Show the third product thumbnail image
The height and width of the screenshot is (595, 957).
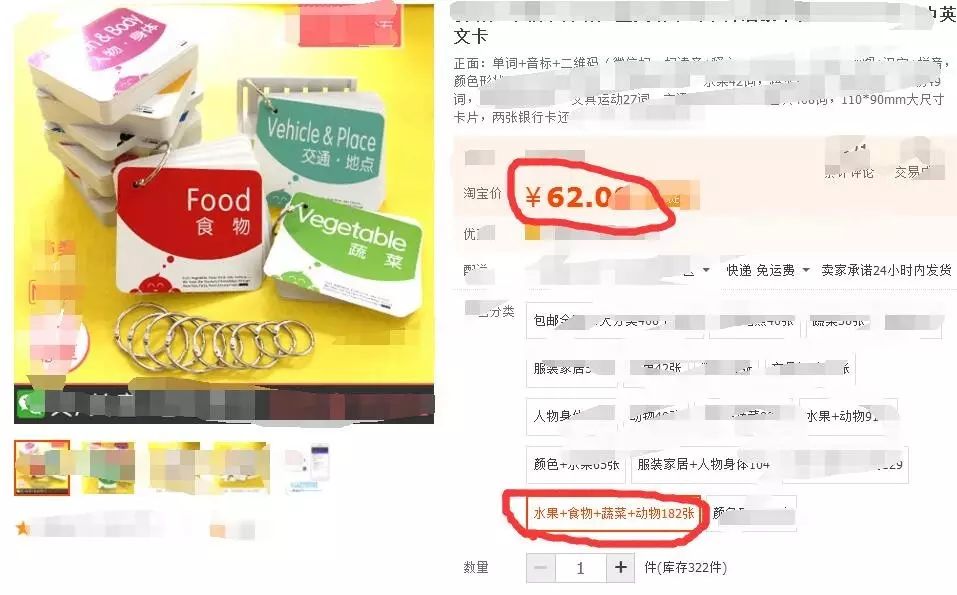point(174,467)
